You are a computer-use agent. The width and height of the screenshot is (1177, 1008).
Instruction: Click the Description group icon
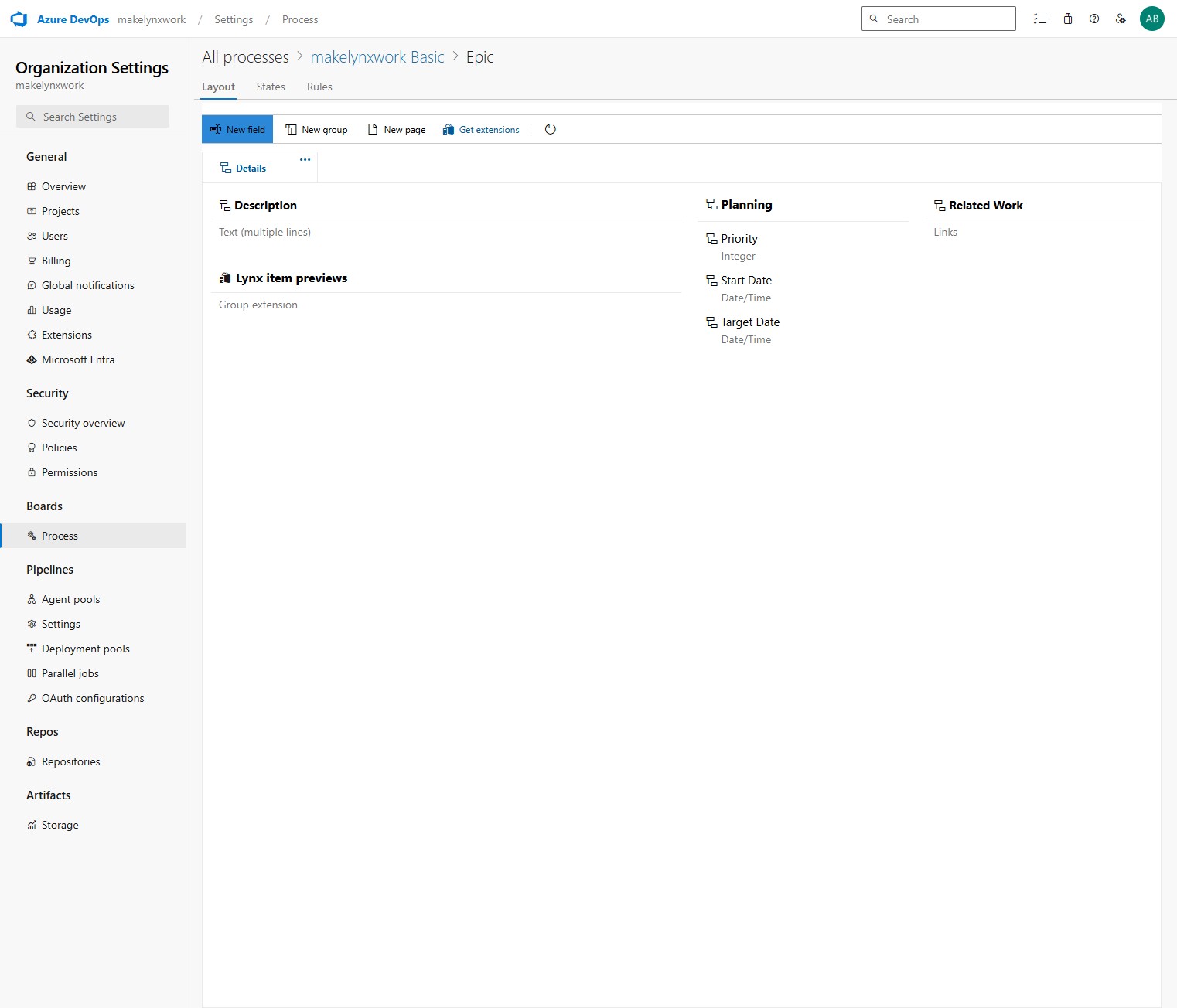pos(225,206)
